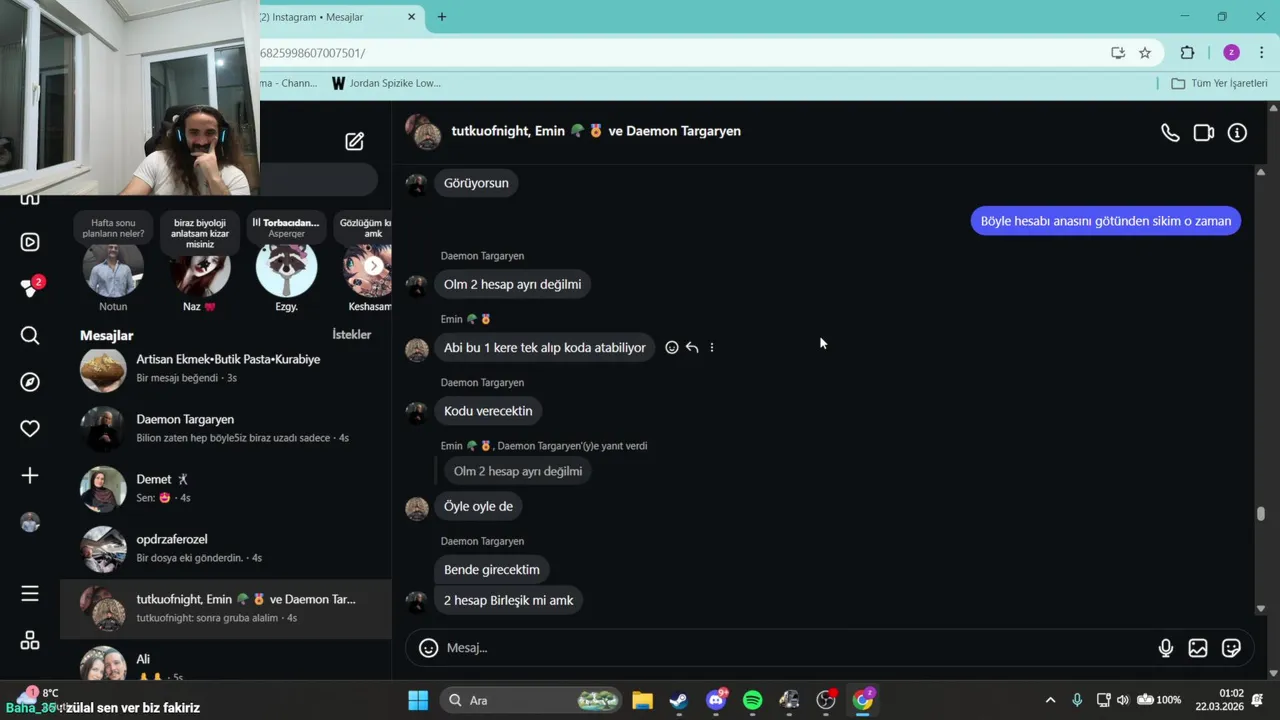Open the conversation info icon
Viewport: 1280px width, 720px height.
pyautogui.click(x=1237, y=132)
